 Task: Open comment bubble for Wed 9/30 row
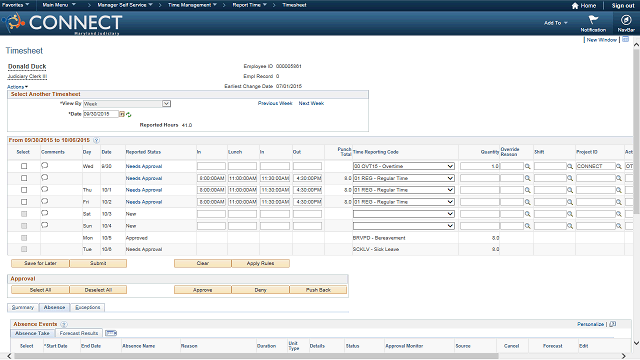44,165
